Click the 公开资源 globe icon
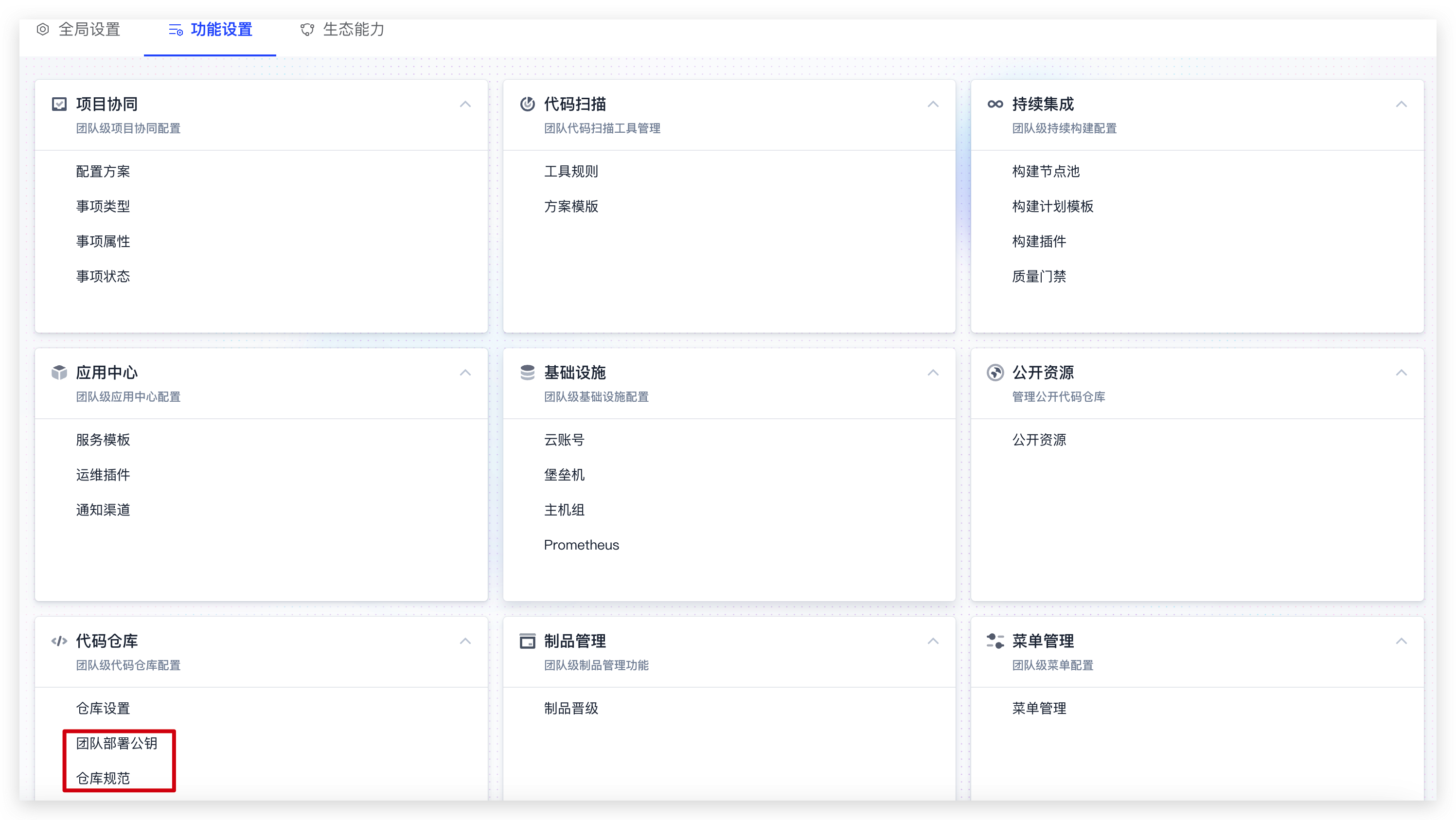 995,373
